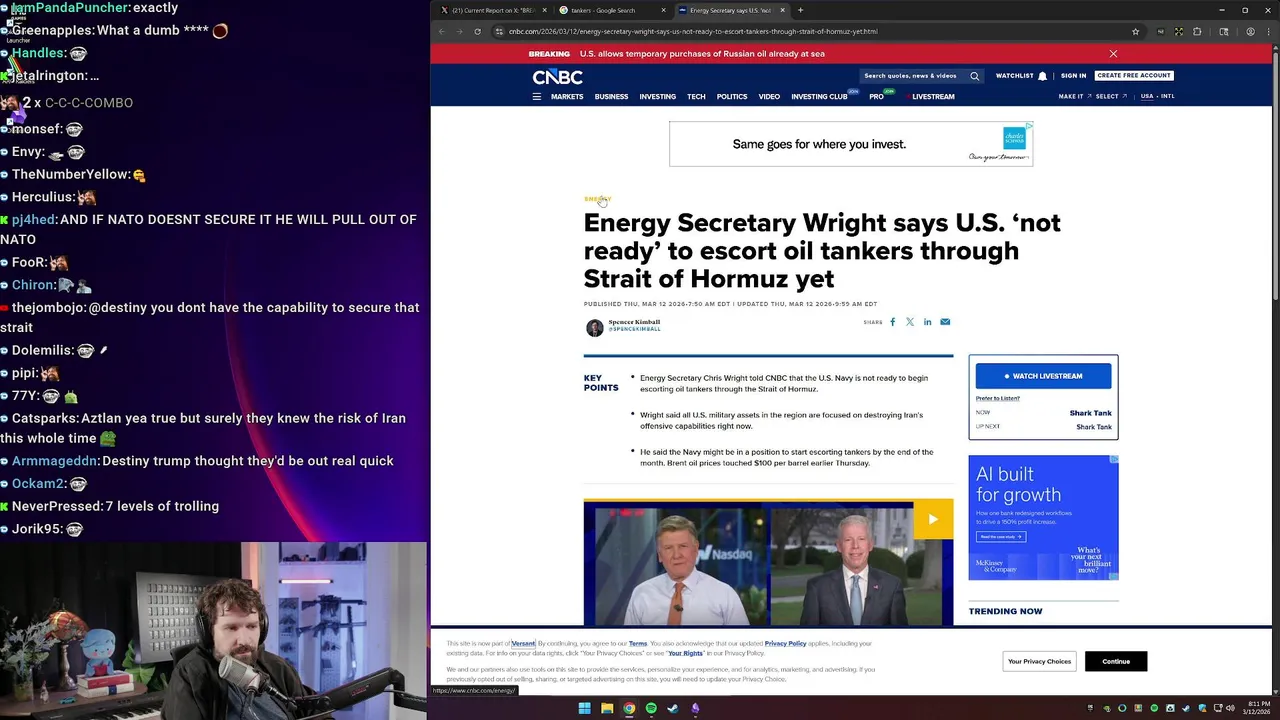Screen dimensions: 1280x720
Task: Open Steam from taskbar
Action: pyautogui.click(x=673, y=709)
